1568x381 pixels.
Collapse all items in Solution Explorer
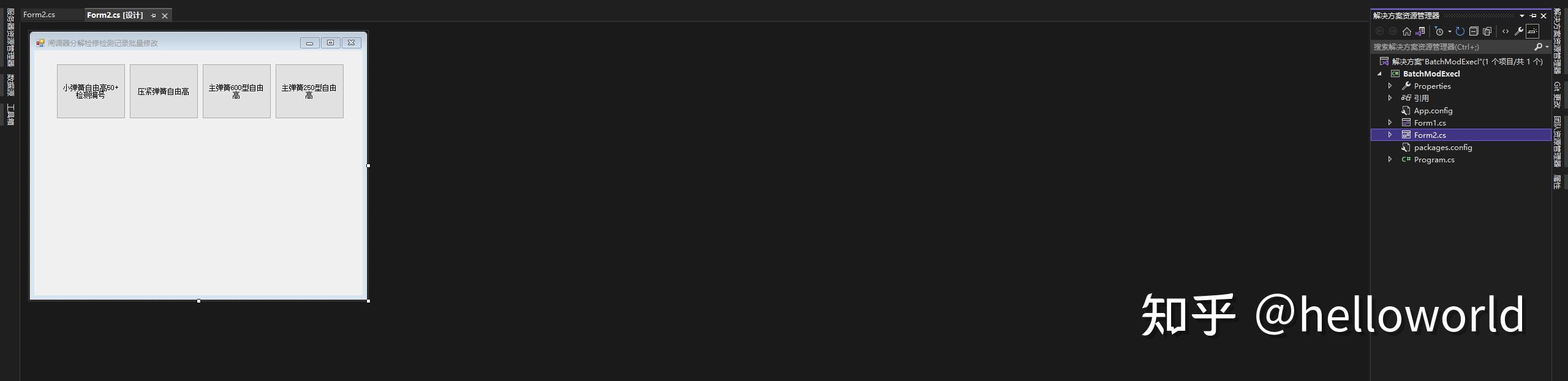point(1474,31)
